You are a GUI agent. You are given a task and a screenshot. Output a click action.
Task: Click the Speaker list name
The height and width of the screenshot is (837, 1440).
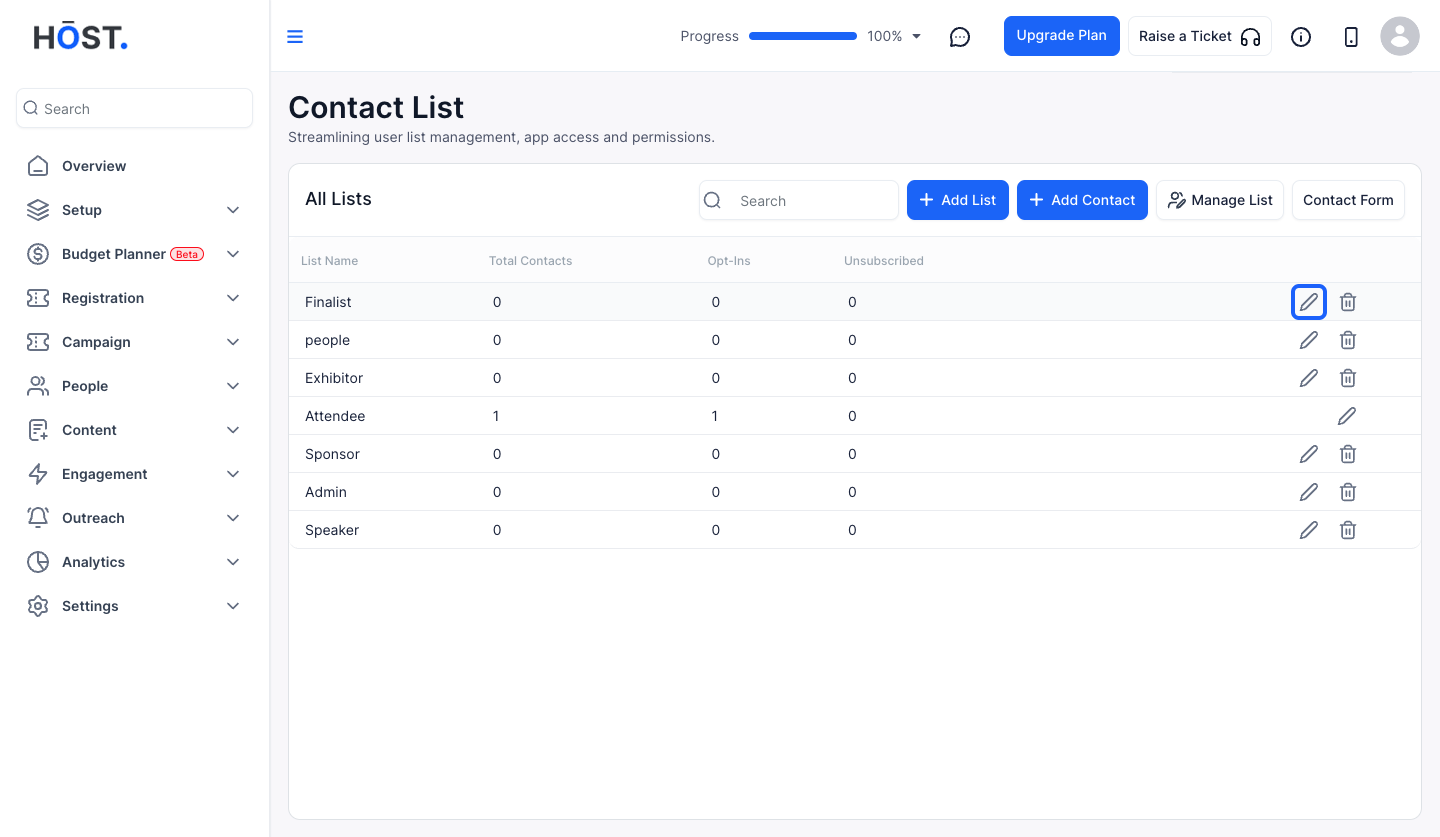point(332,530)
